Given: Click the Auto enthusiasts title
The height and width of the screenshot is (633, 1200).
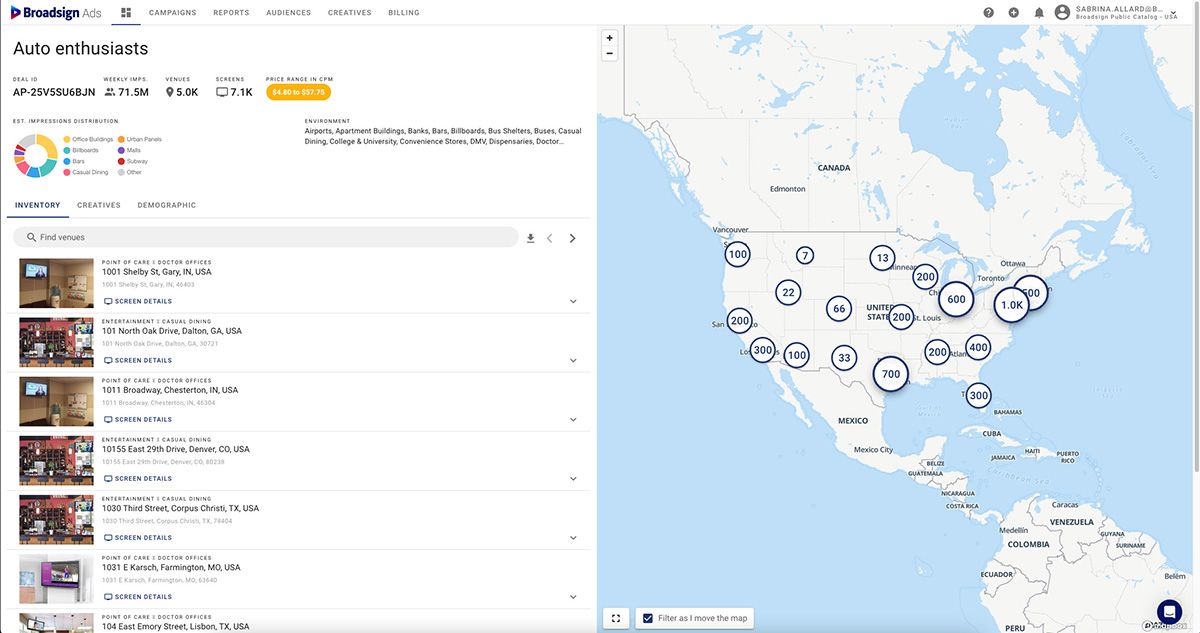Looking at the screenshot, I should (x=80, y=48).
